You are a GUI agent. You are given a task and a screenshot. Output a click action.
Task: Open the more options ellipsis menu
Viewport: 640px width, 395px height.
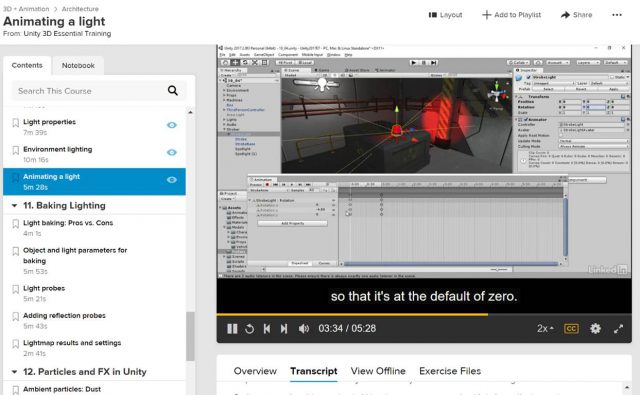(x=617, y=15)
